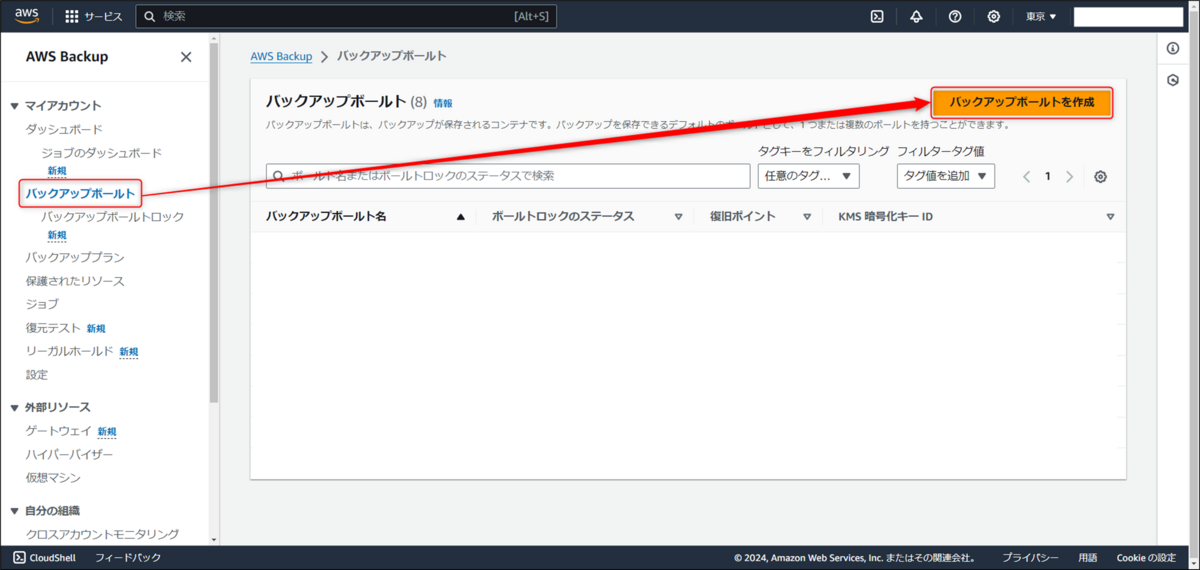Click the AWS logo home icon
Screen dimensions: 1200x570
[26, 16]
